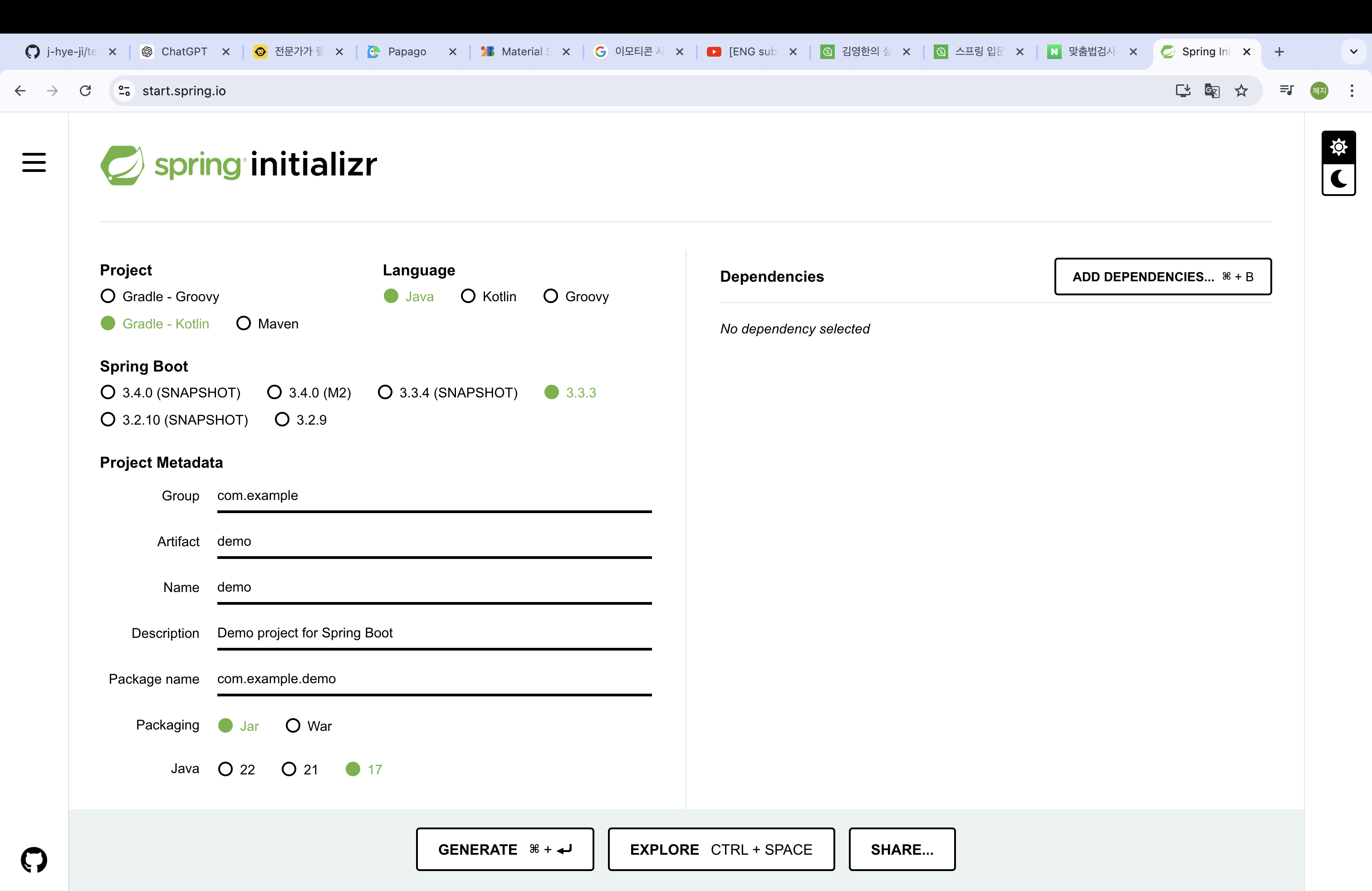Expand the tab search dropdown arrow
Viewport: 1372px width, 891px height.
click(1353, 52)
